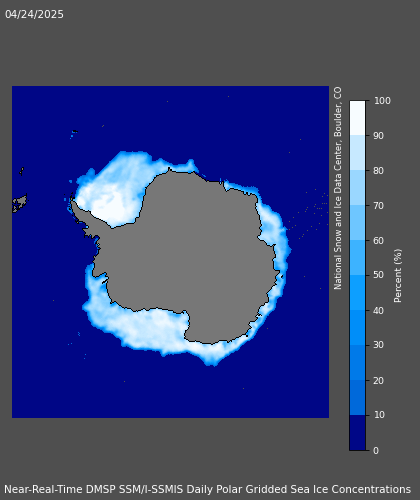Click the Near-Real-Time DMSP caption text

click(207, 489)
